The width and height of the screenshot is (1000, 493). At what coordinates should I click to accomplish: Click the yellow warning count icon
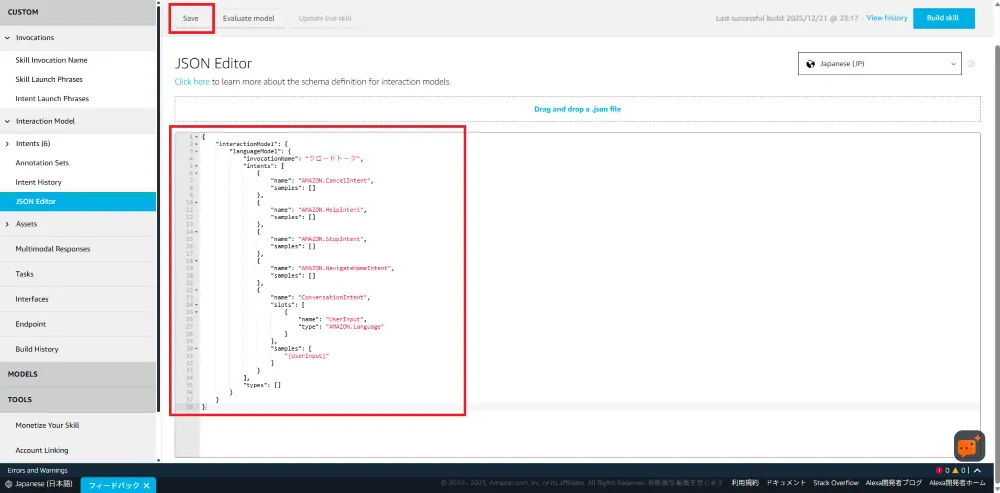coord(955,470)
